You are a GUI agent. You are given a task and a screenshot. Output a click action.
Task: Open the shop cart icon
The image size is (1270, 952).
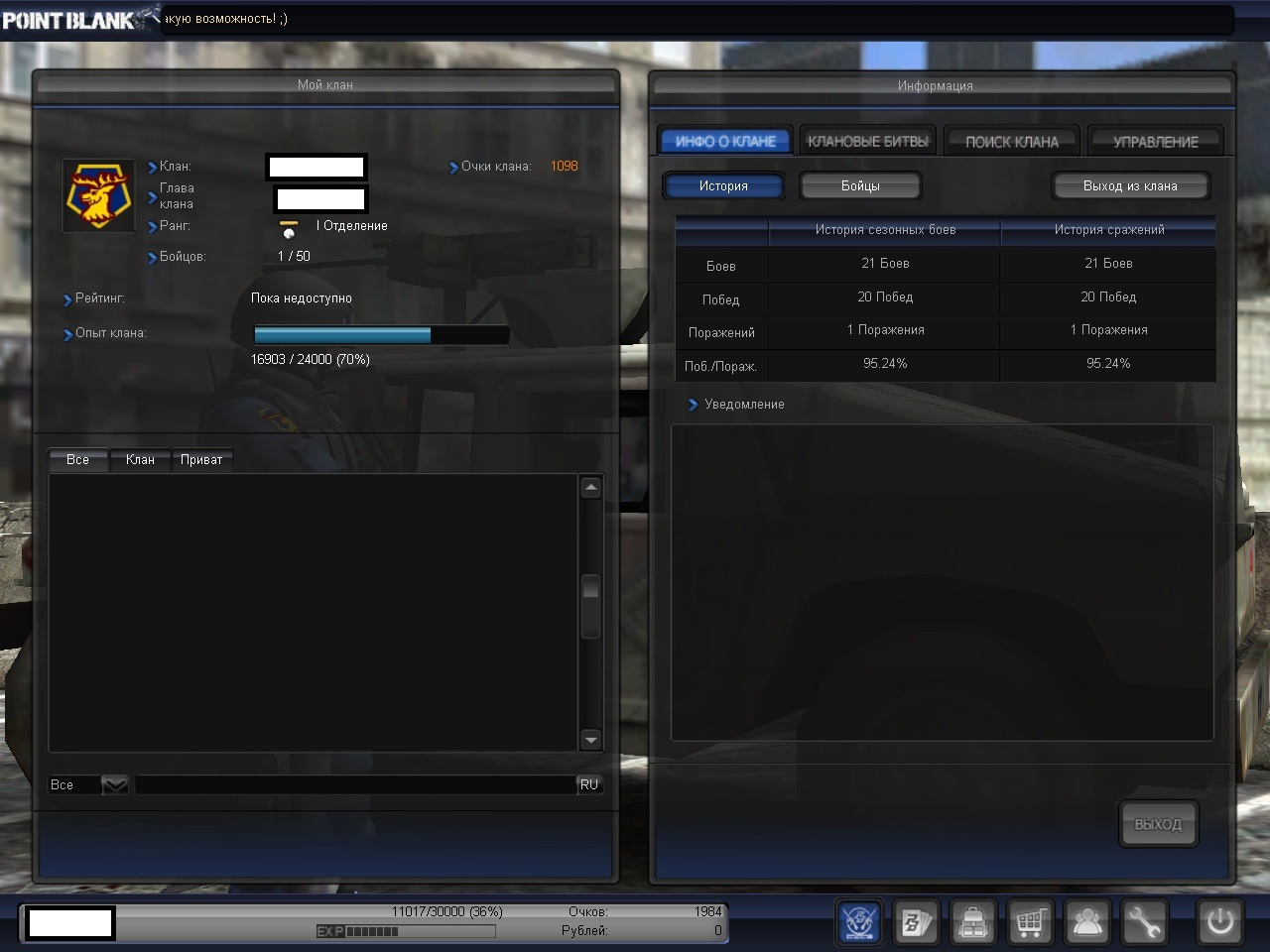click(x=1030, y=922)
